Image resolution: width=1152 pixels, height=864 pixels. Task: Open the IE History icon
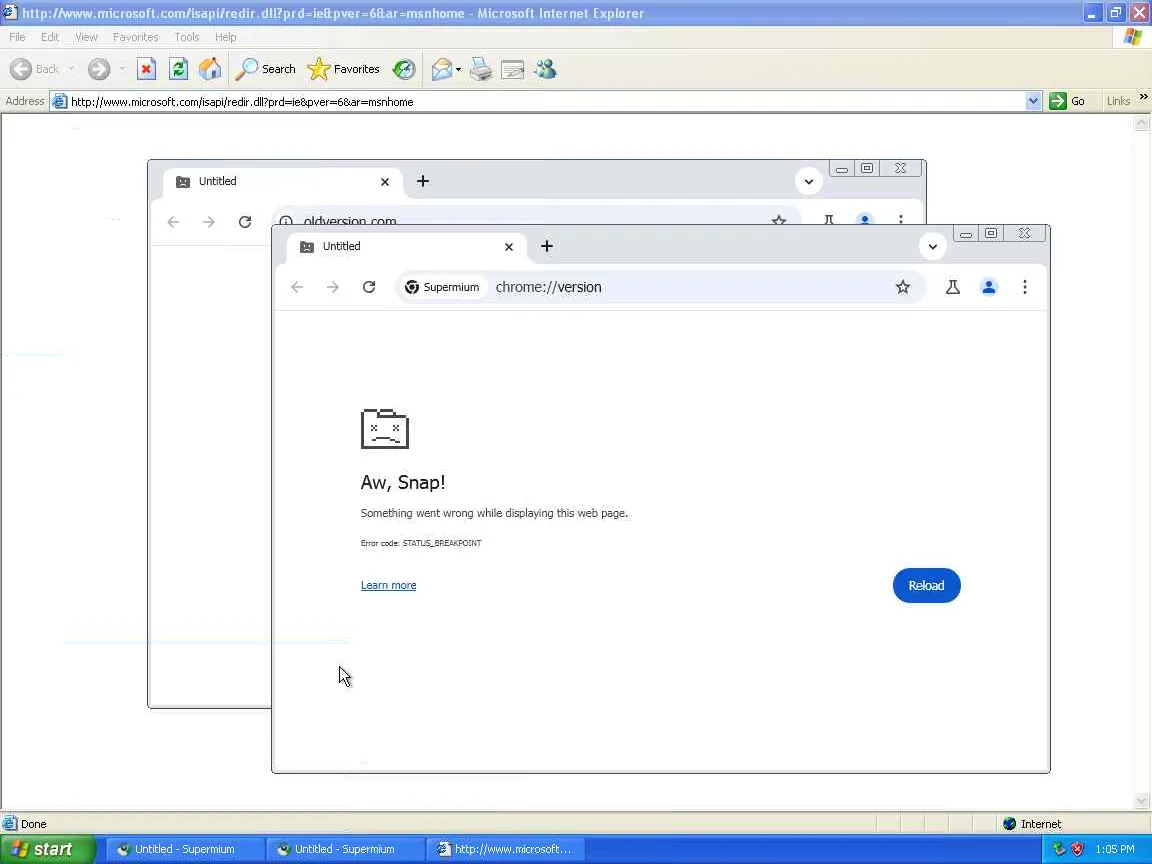click(403, 69)
